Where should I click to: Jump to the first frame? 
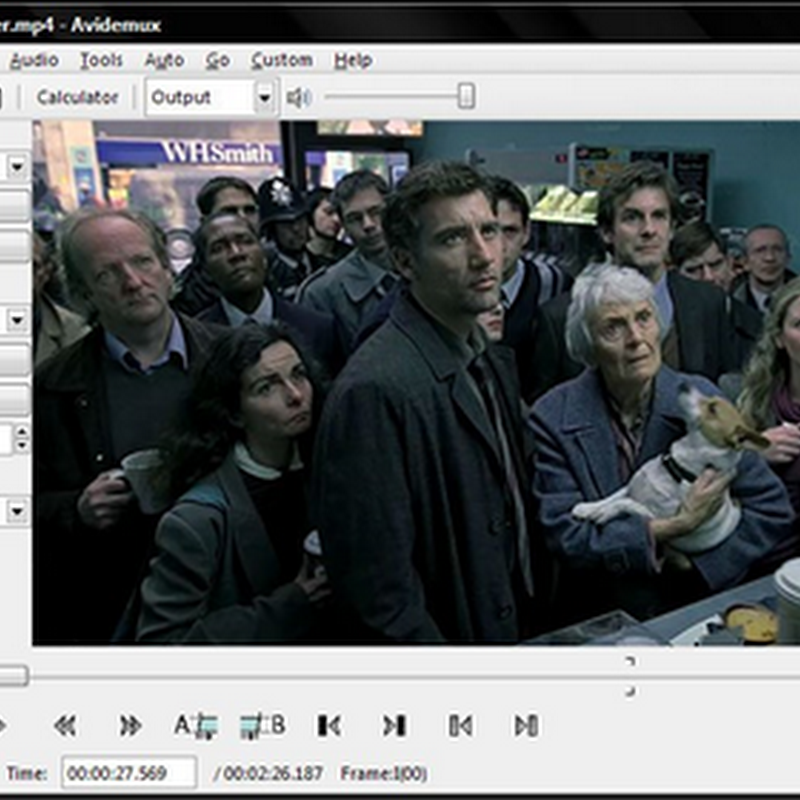pyautogui.click(x=328, y=726)
